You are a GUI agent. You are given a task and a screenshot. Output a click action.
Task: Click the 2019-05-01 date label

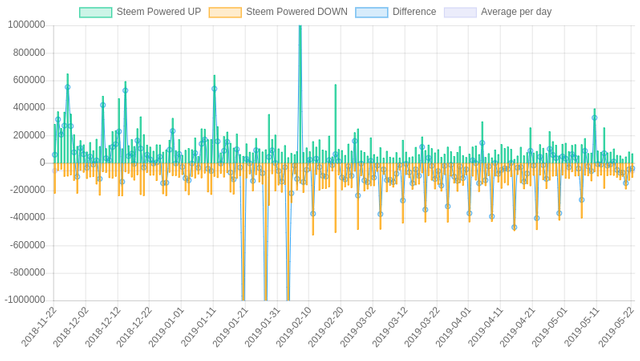tap(549, 327)
